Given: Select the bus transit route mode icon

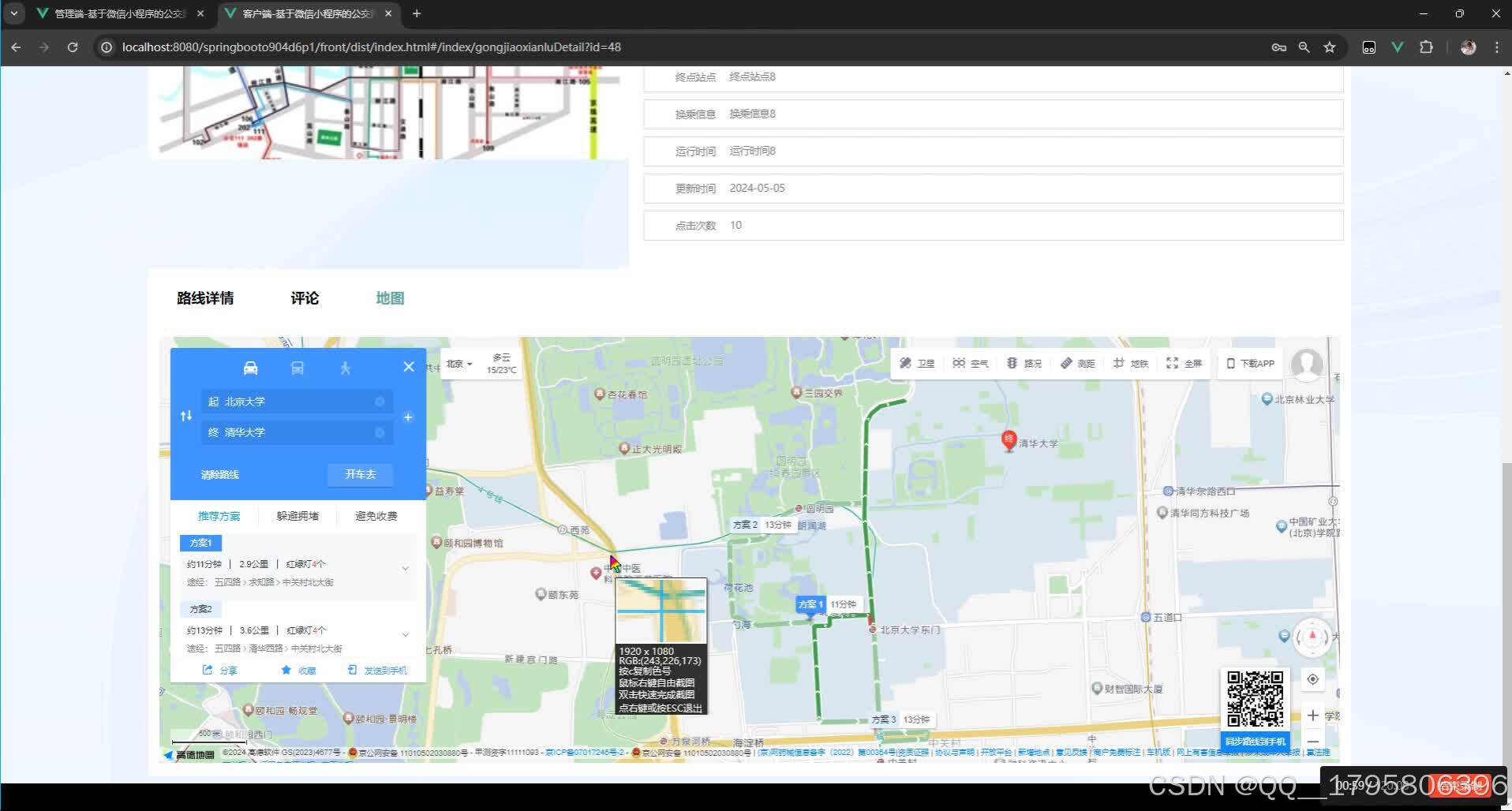Looking at the screenshot, I should pyautogui.click(x=298, y=368).
